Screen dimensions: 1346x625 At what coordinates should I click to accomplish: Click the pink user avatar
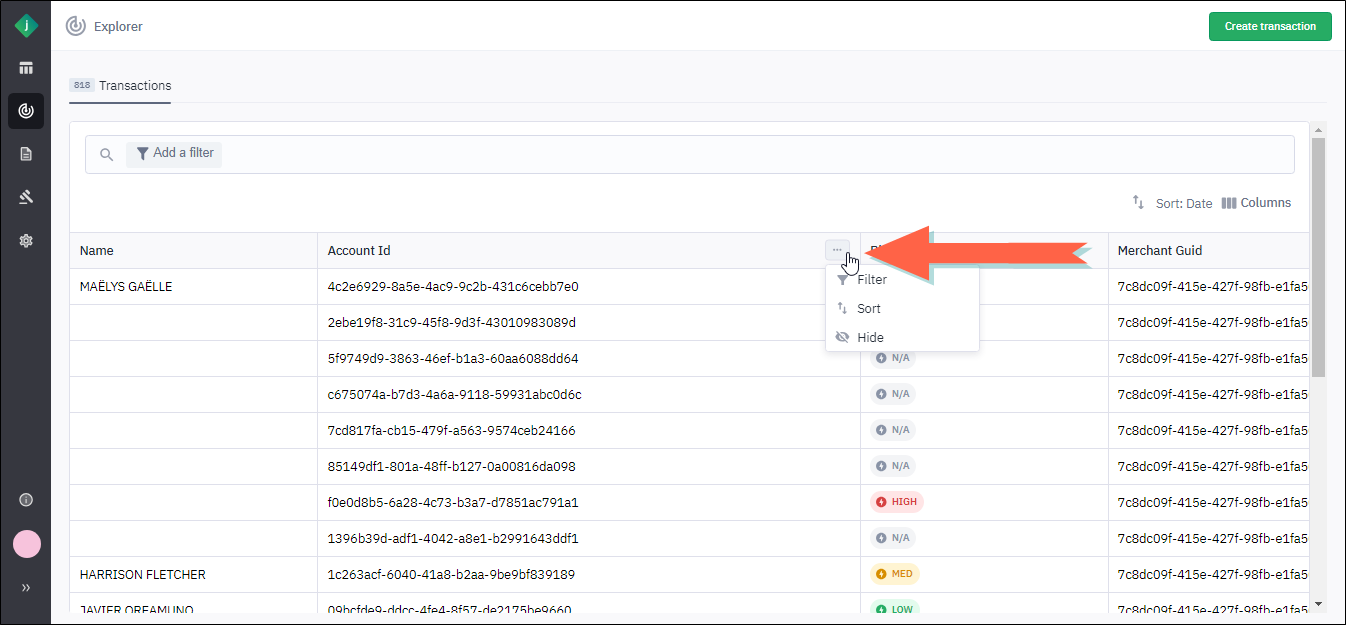click(x=26, y=544)
